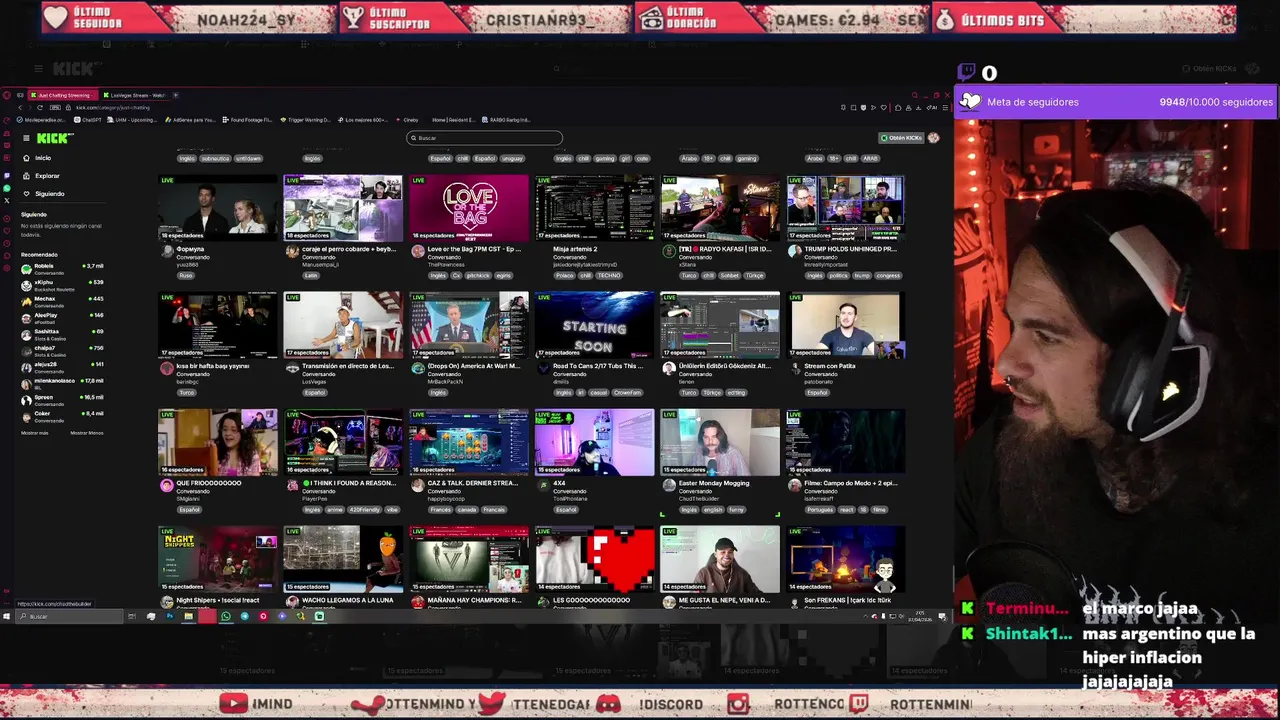The image size is (1280, 720).
Task: Click the TECHNO tag
Action: point(609,275)
